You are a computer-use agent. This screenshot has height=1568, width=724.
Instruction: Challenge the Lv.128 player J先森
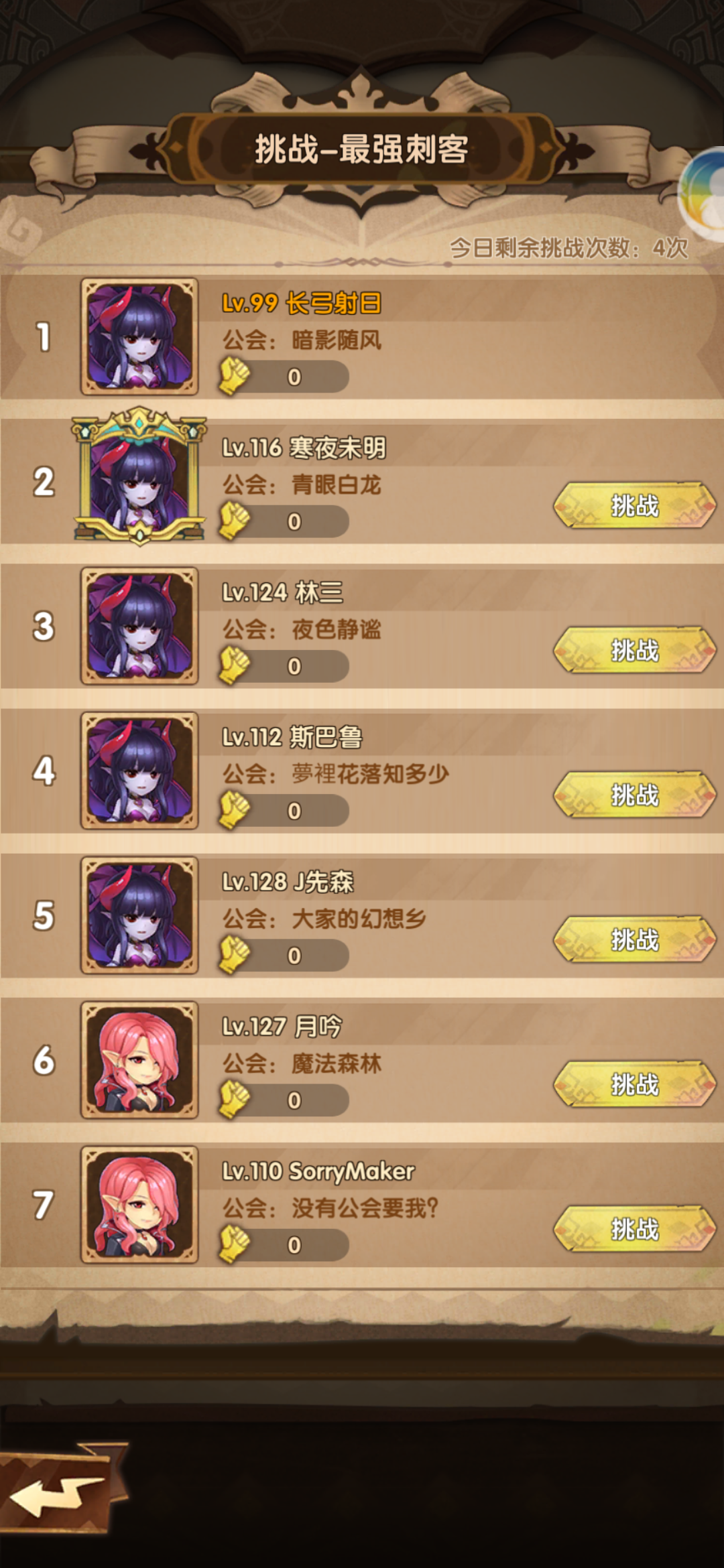tap(635, 939)
